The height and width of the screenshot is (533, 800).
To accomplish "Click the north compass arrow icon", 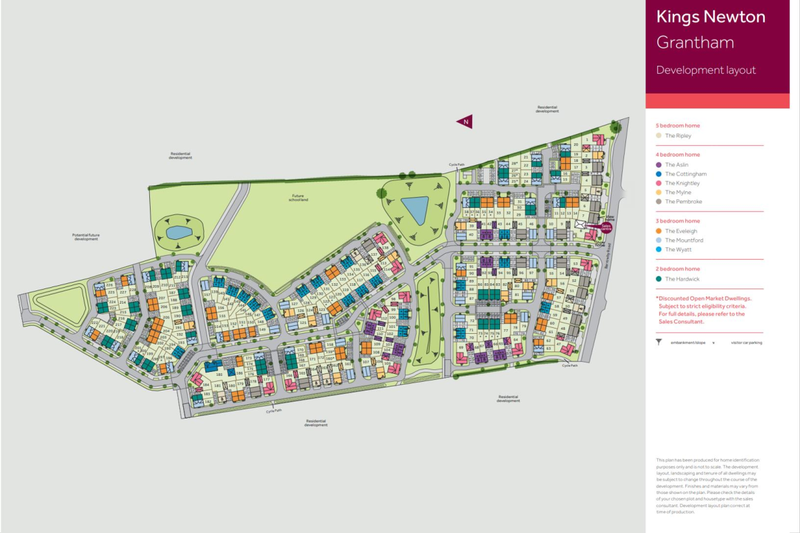I will coord(465,122).
